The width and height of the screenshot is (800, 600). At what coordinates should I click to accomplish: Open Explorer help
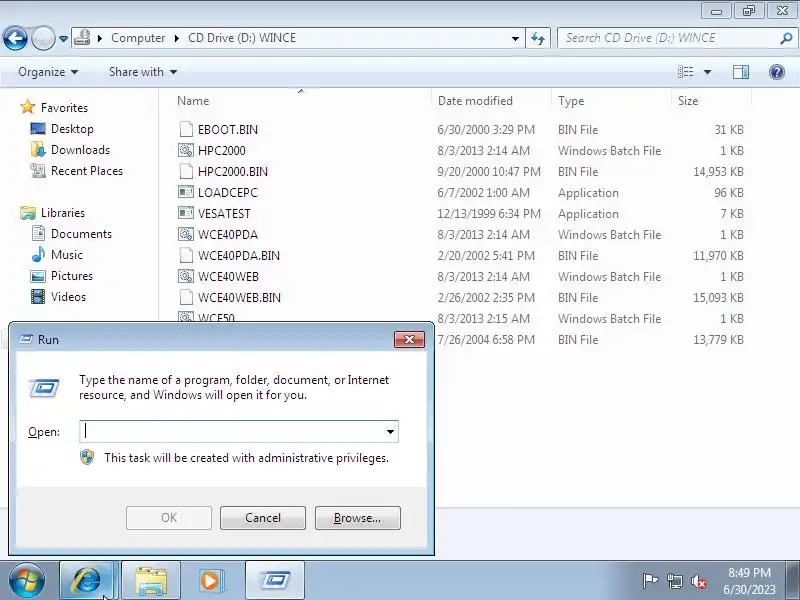click(x=777, y=72)
